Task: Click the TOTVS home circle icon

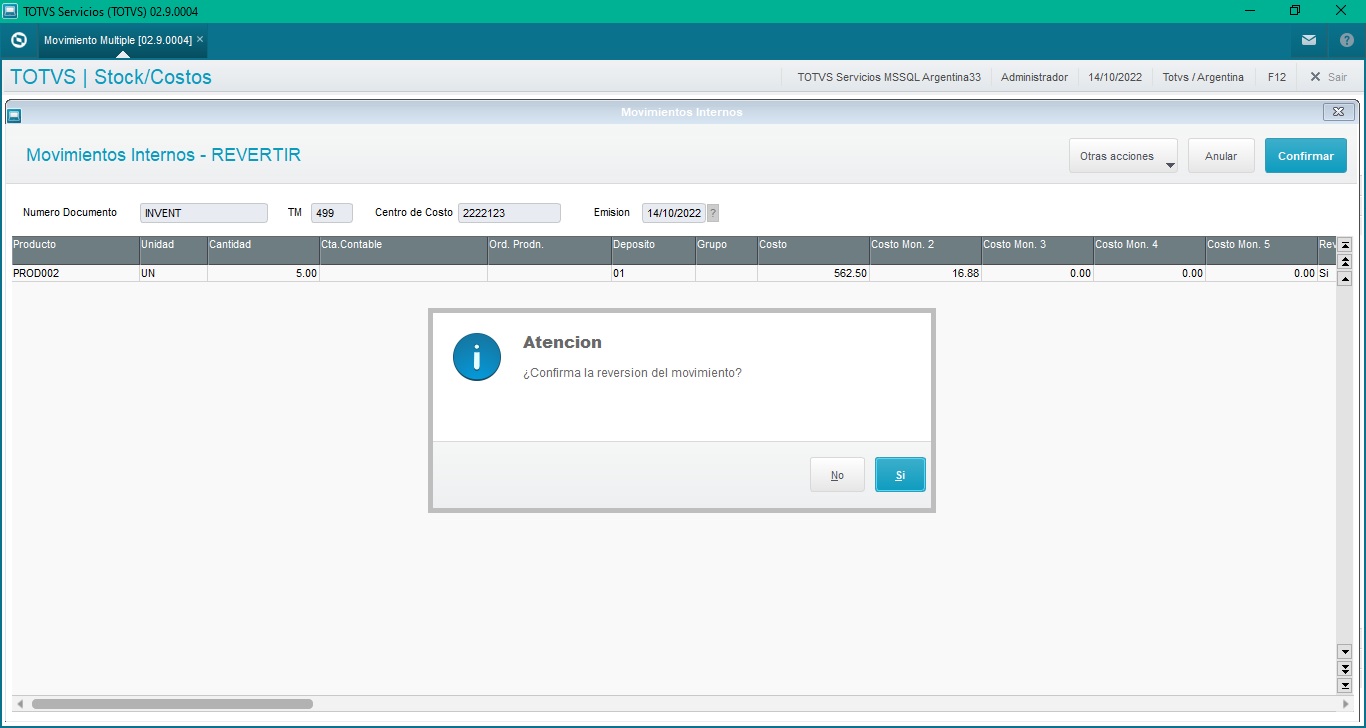Action: [x=19, y=40]
